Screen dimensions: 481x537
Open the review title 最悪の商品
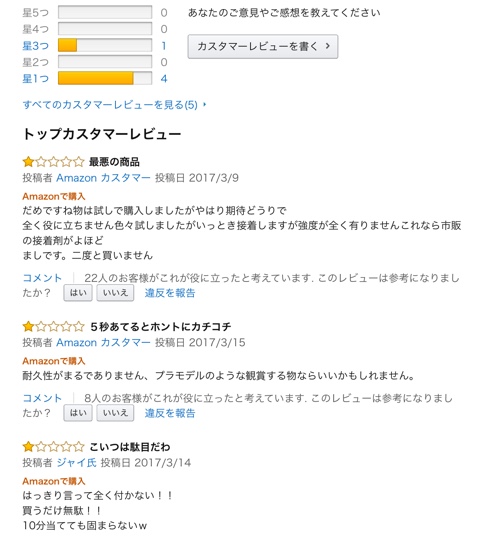(x=114, y=162)
